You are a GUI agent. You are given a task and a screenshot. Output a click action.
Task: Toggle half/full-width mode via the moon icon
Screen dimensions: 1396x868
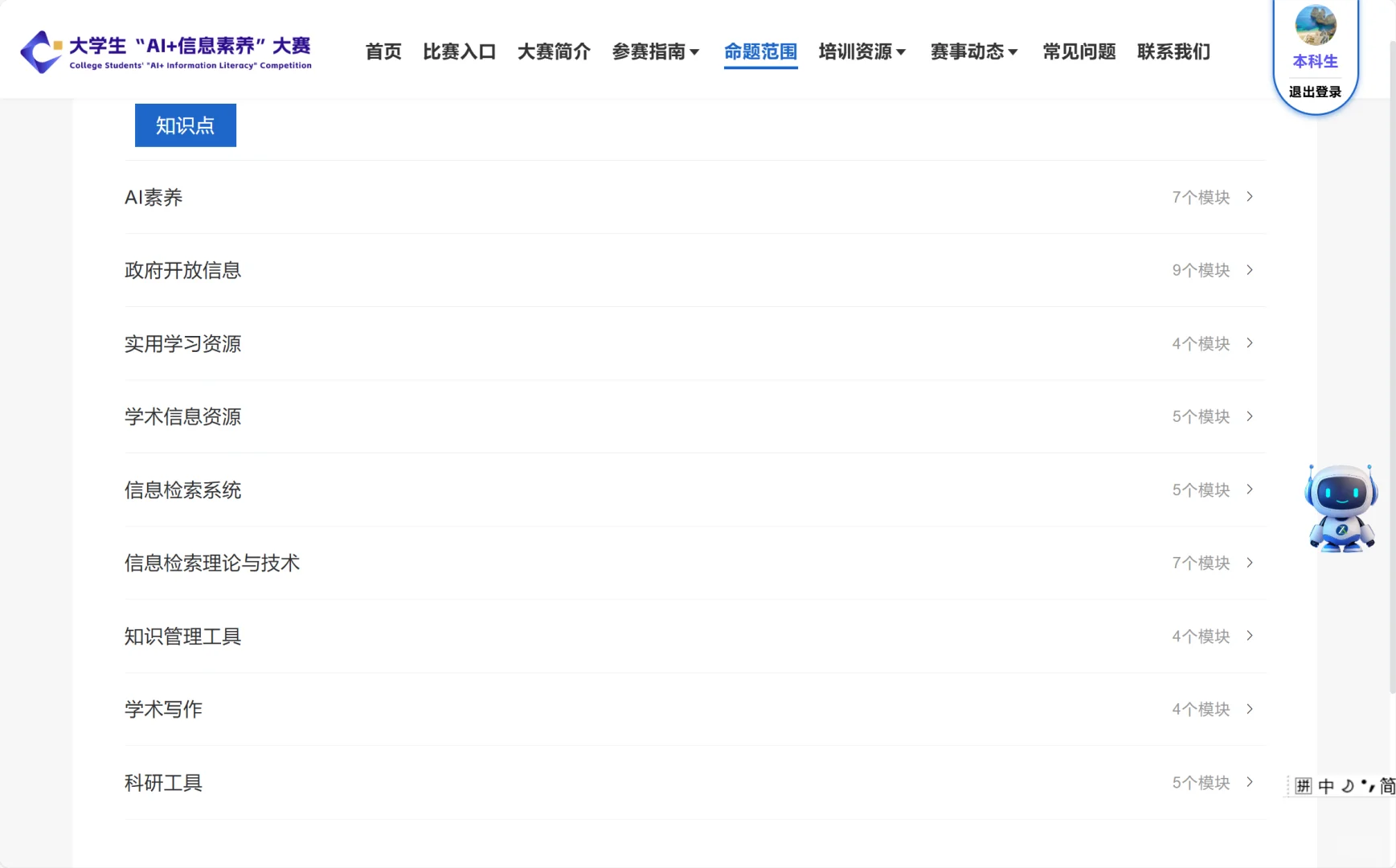(x=1347, y=786)
